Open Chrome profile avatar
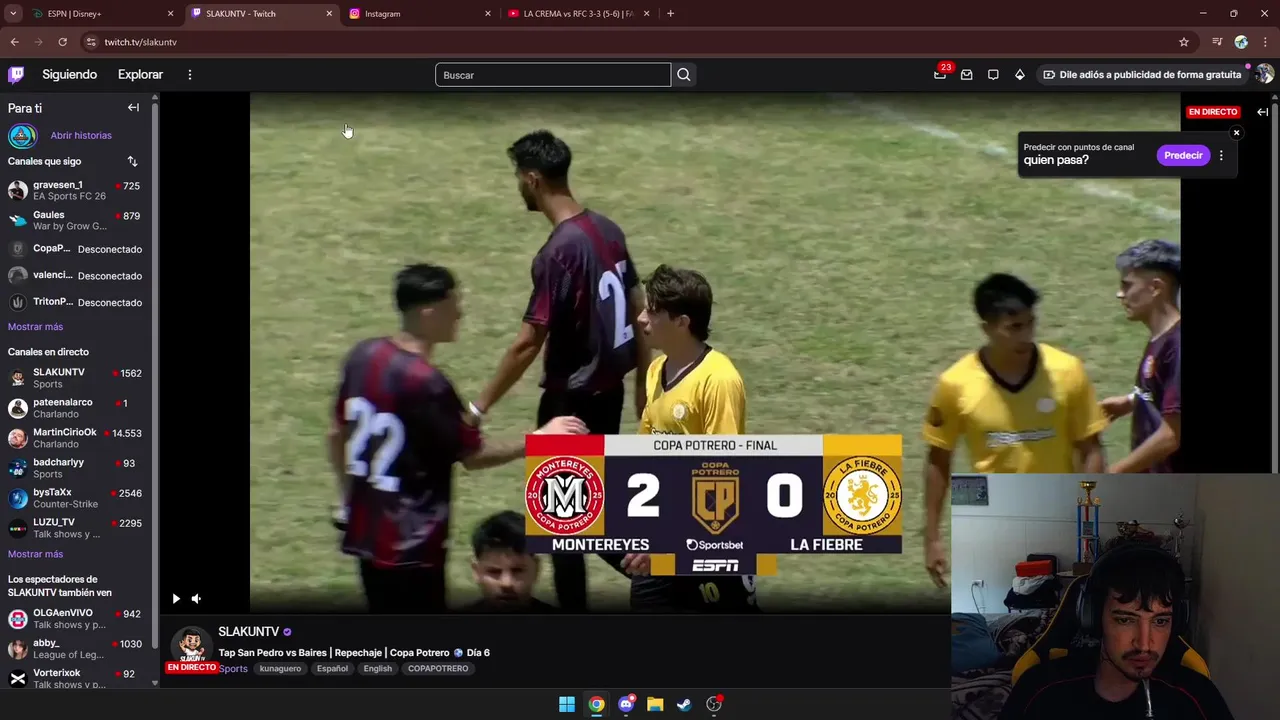The width and height of the screenshot is (1280, 720). click(x=1241, y=42)
